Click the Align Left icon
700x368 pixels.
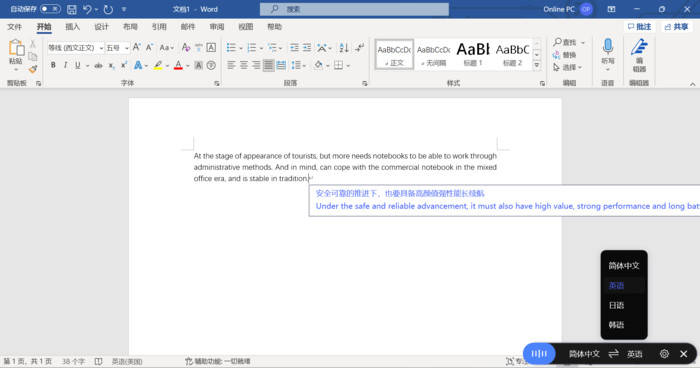click(231, 65)
